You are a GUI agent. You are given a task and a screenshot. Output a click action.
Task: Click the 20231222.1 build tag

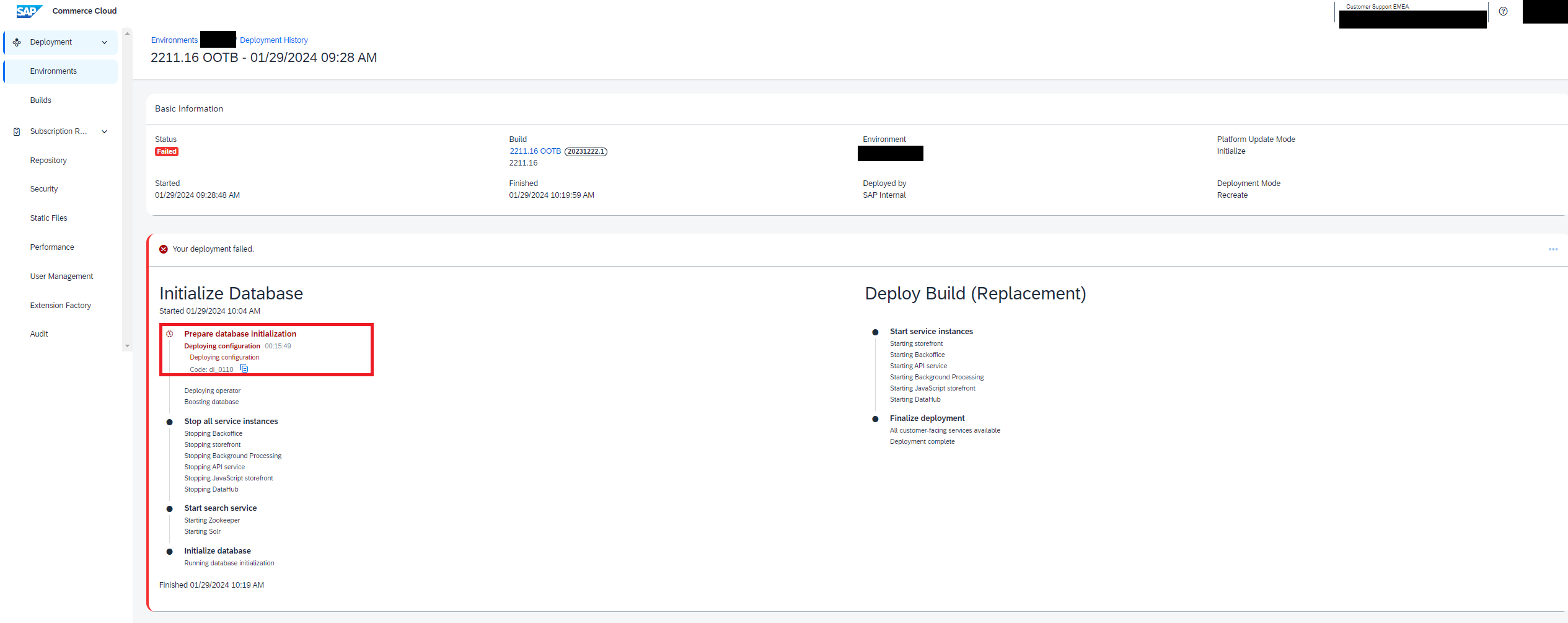tap(586, 152)
